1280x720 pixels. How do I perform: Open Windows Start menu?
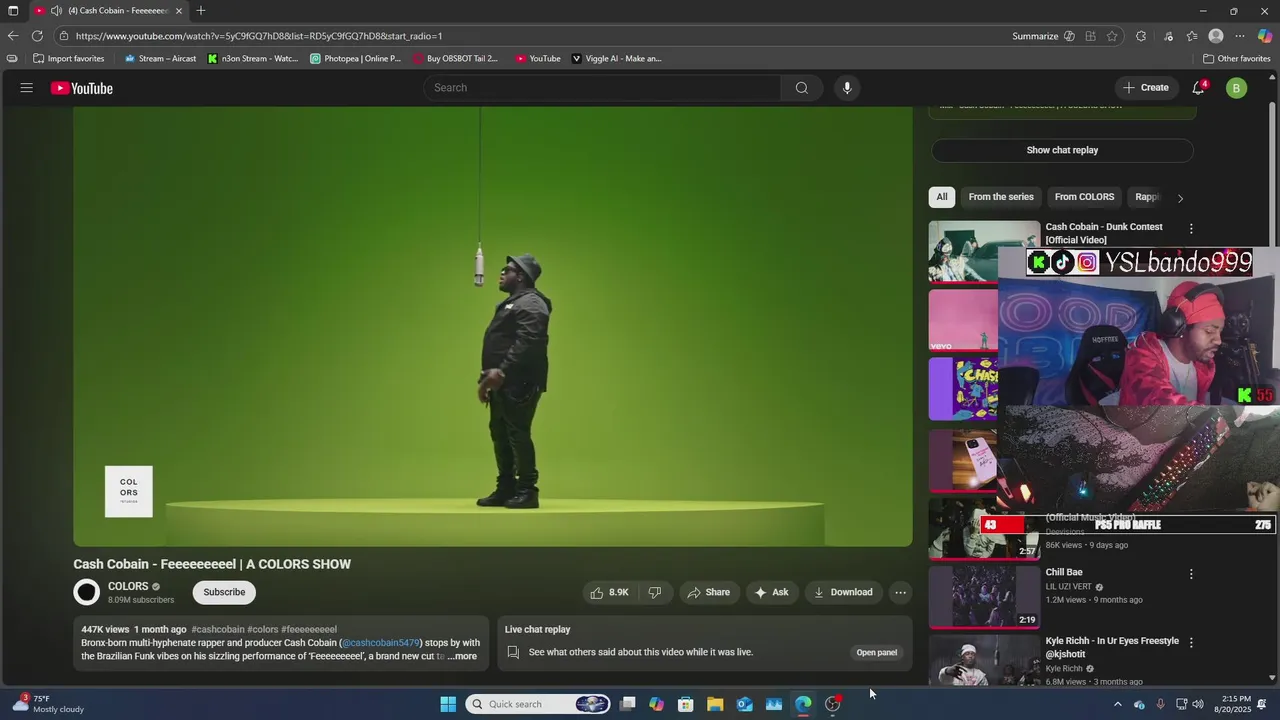pyautogui.click(x=448, y=704)
